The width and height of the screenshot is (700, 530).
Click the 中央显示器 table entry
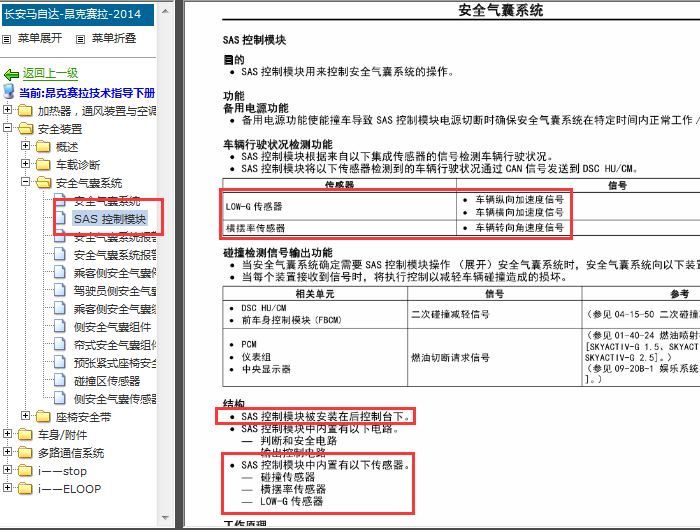(x=266, y=369)
